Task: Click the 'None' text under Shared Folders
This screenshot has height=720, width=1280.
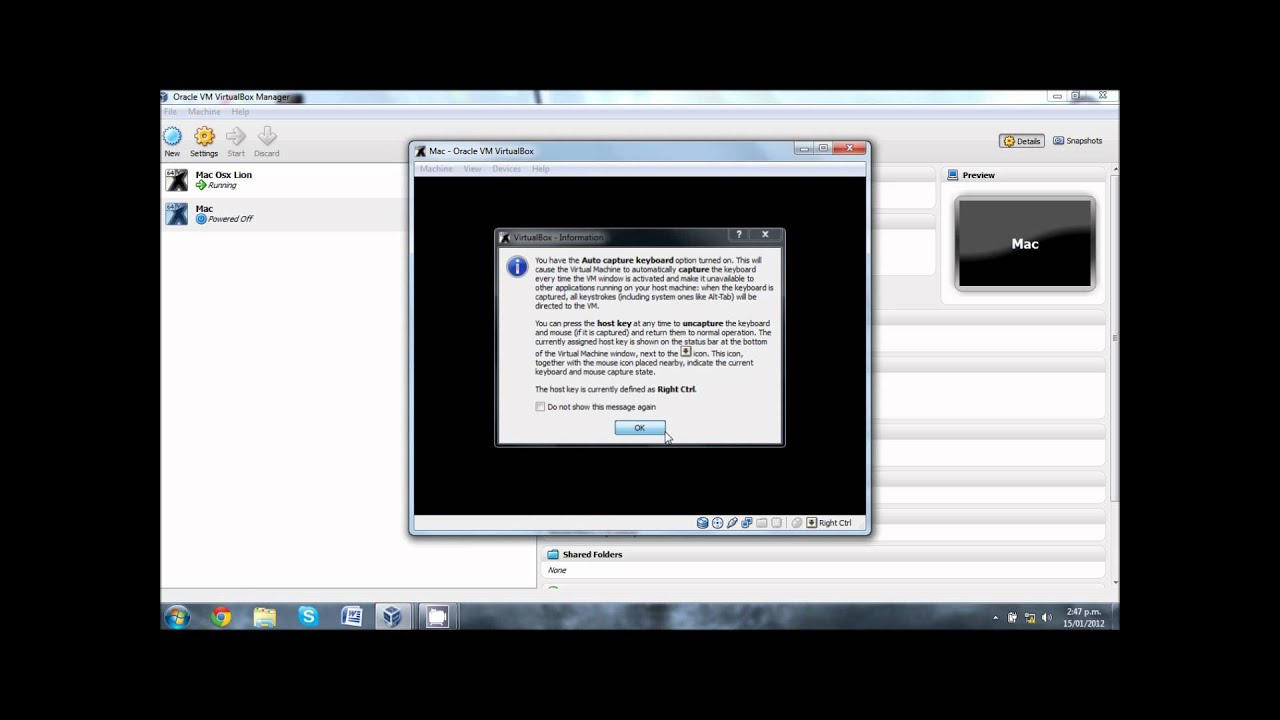Action: coord(557,570)
